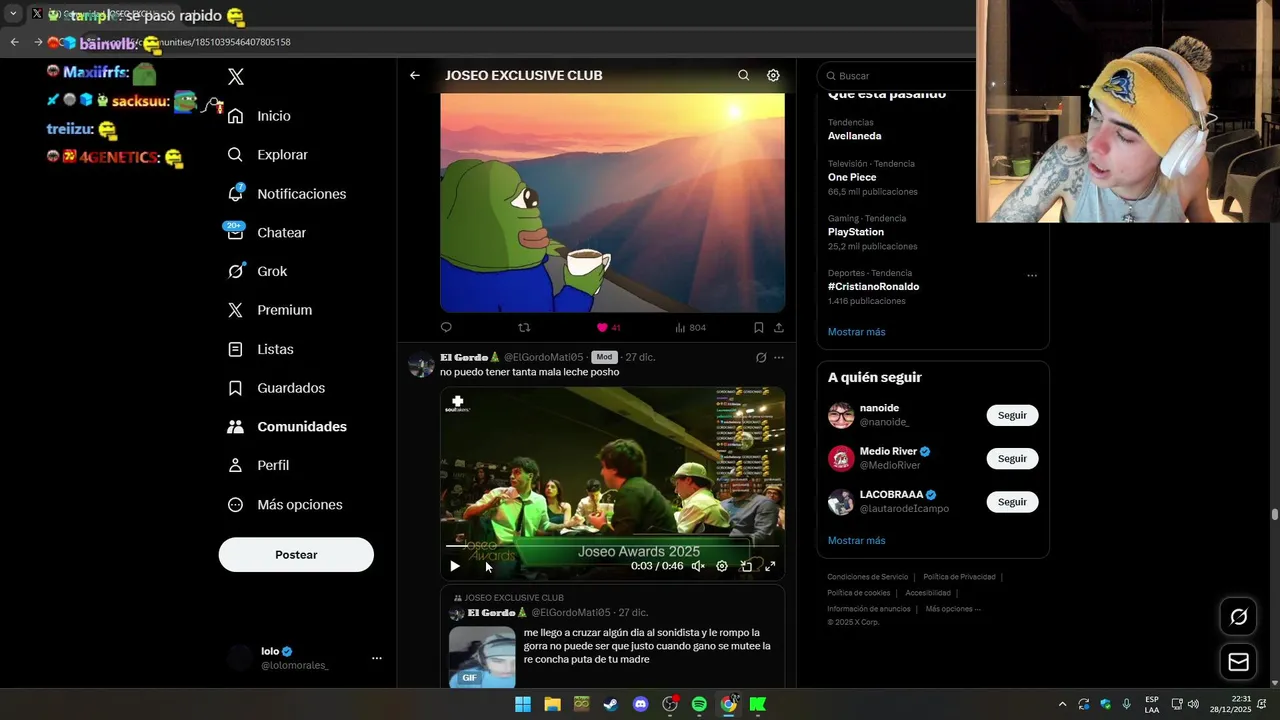Viewport: 1280px width, 720px height.
Task: Share the Pepe image post
Action: tap(779, 327)
